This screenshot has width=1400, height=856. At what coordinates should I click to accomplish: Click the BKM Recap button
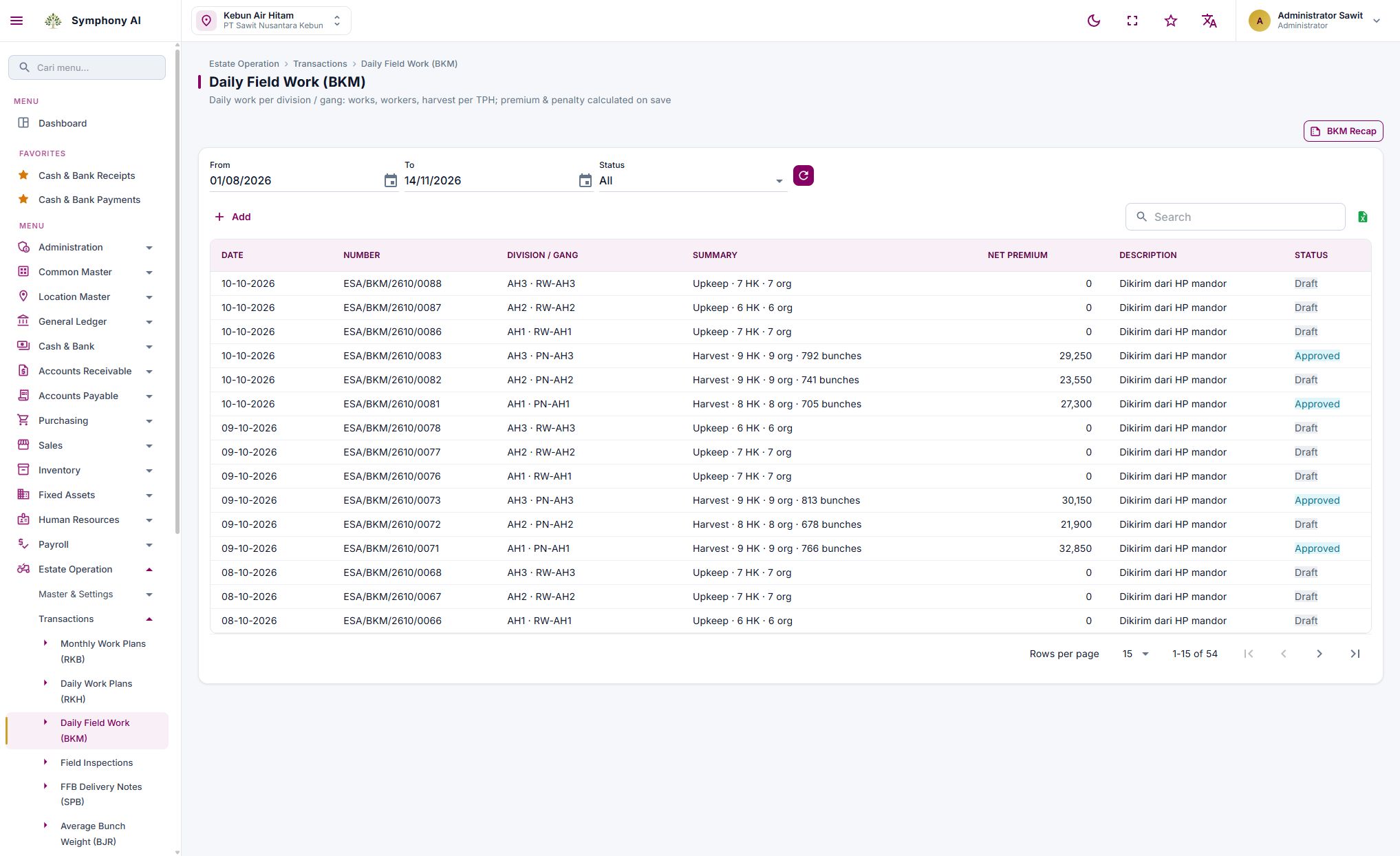[1343, 131]
